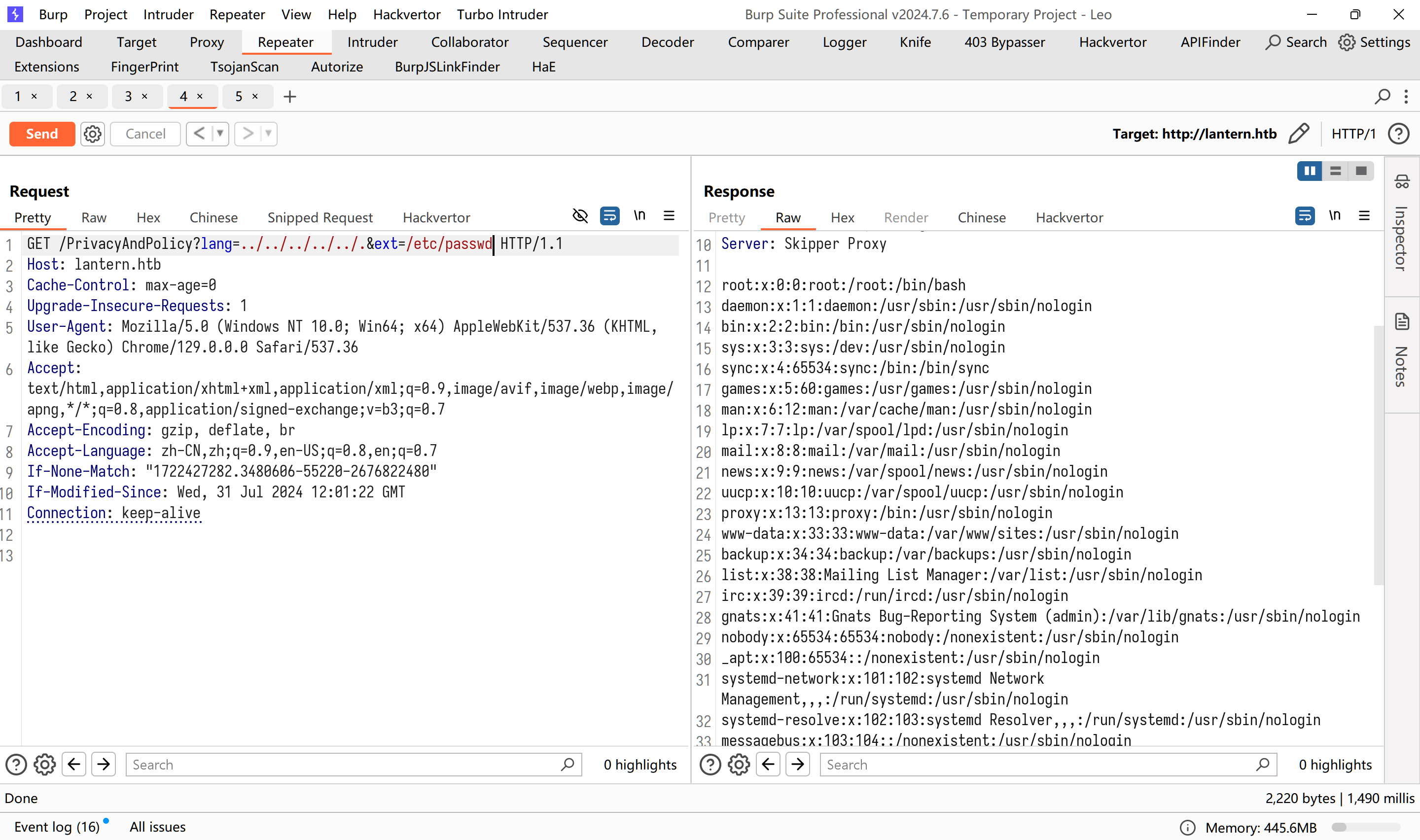Click the request Search input field
This screenshot has width=1420, height=840.
(x=353, y=765)
